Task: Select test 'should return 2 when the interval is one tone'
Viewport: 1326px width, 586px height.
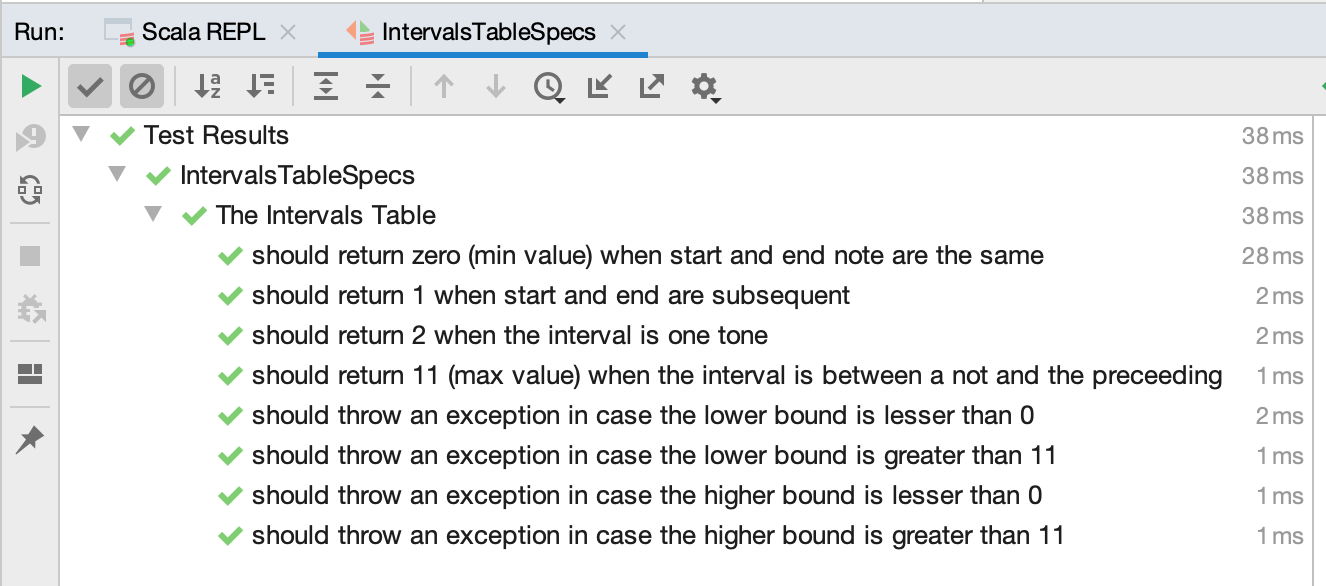Action: click(510, 335)
